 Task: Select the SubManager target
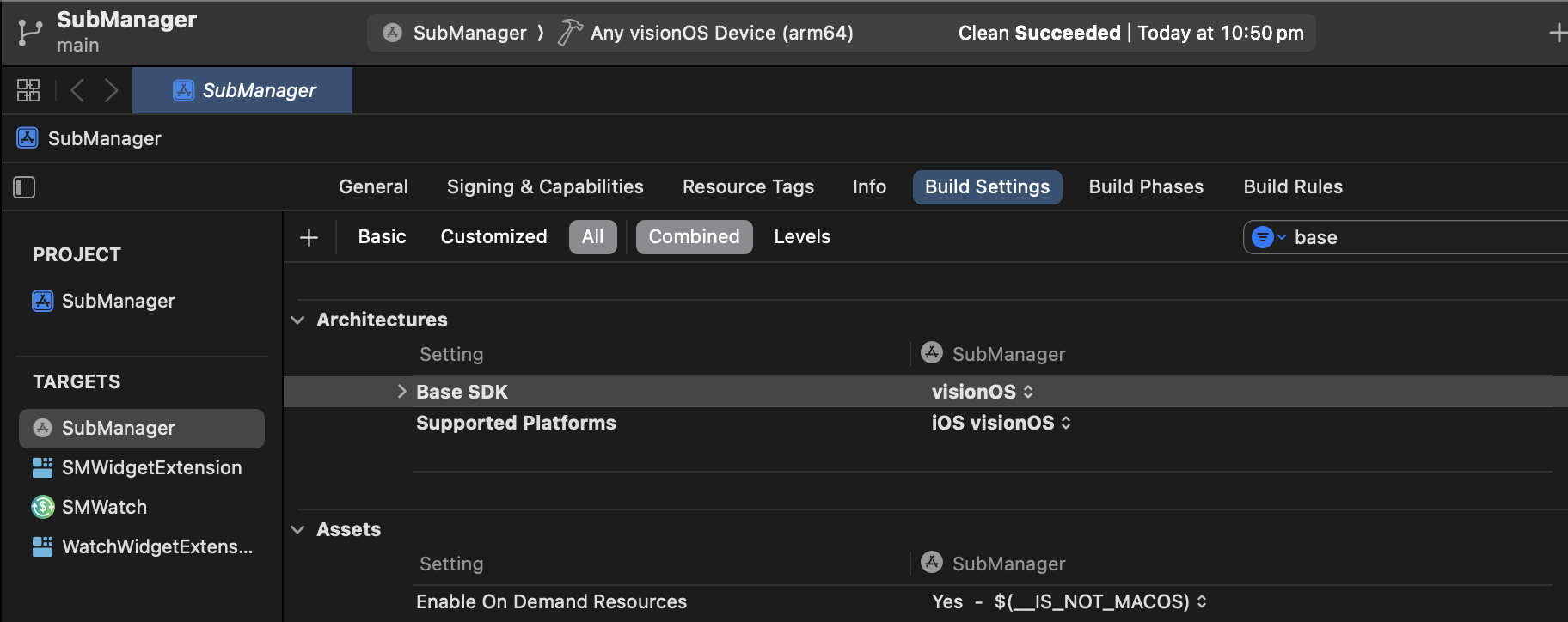point(142,428)
